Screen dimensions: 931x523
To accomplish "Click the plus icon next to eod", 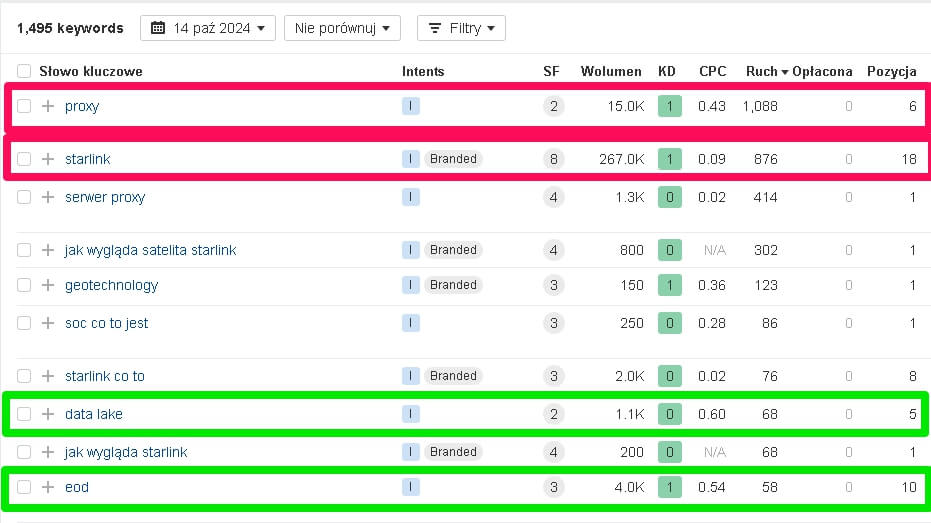I will pos(48,487).
